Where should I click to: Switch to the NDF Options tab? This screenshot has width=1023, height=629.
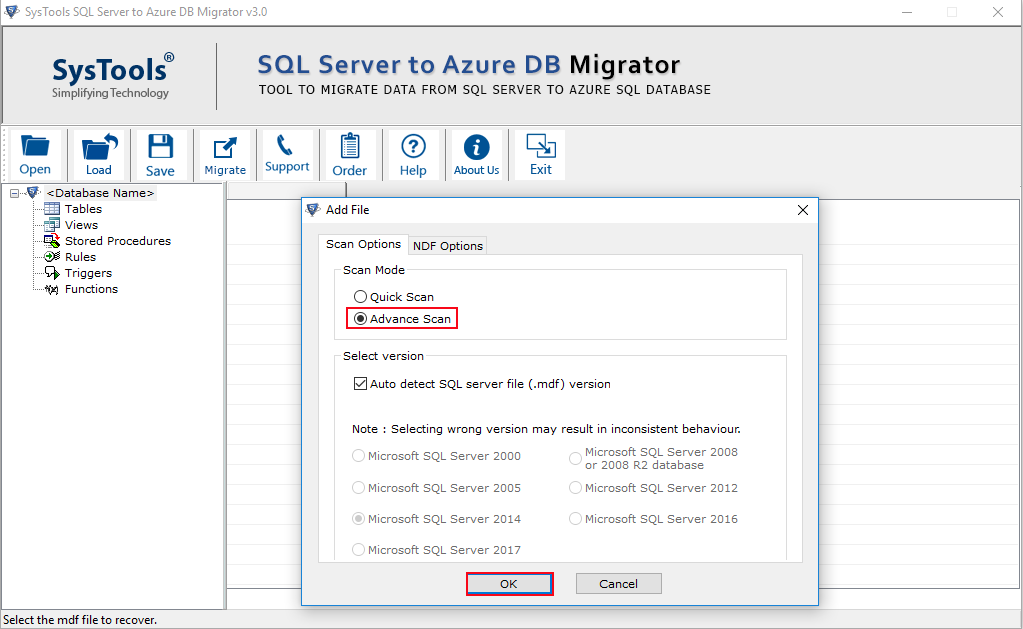click(448, 246)
